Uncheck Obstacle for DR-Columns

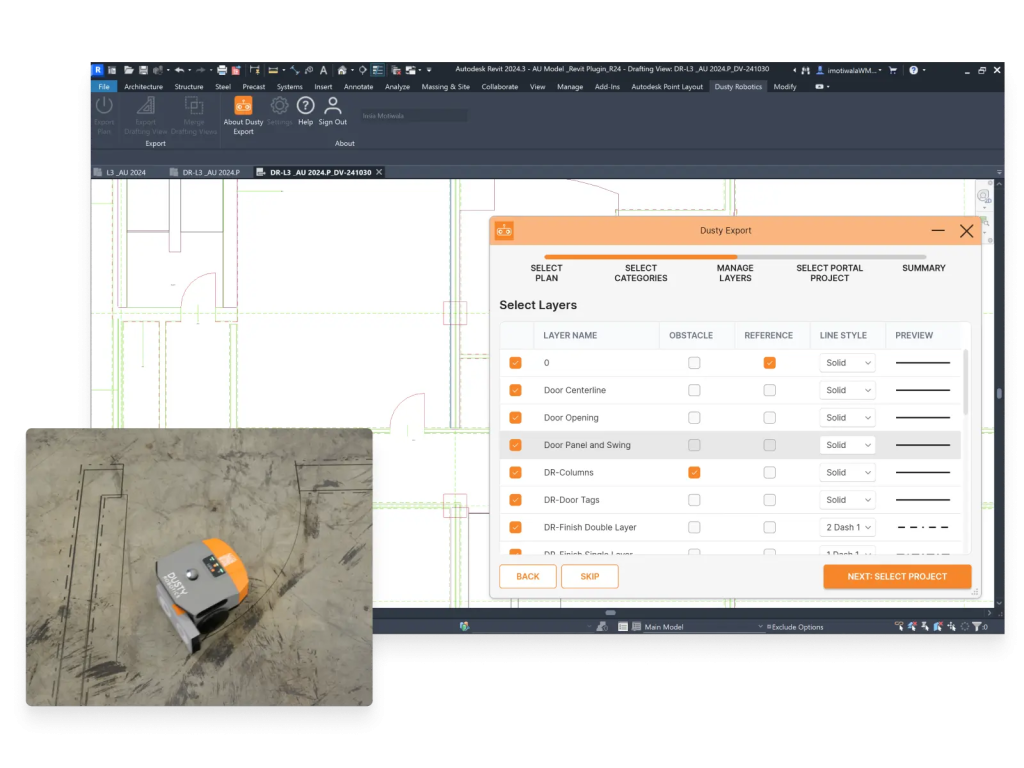point(694,472)
